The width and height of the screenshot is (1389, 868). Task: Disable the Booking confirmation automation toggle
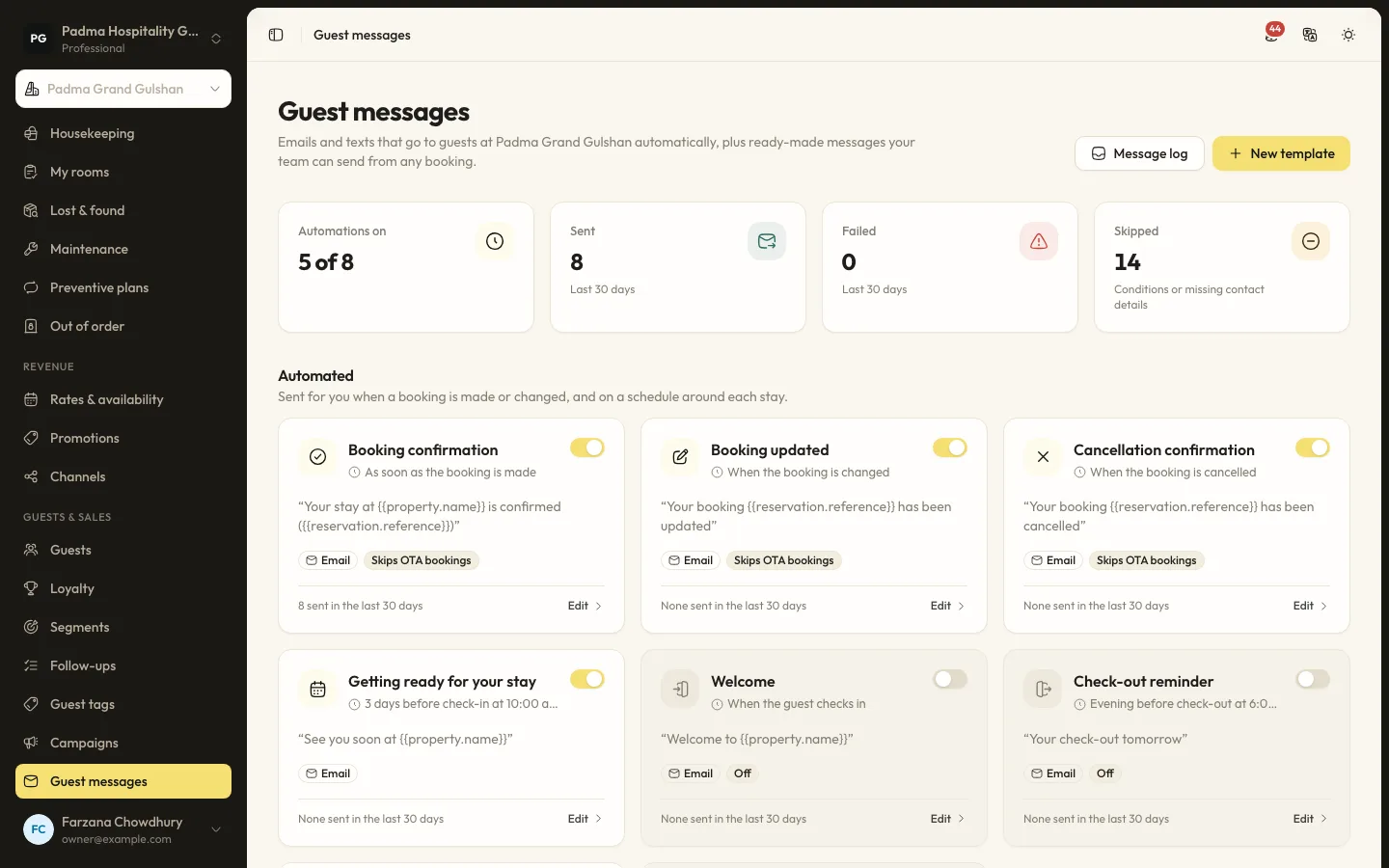pyautogui.click(x=587, y=448)
